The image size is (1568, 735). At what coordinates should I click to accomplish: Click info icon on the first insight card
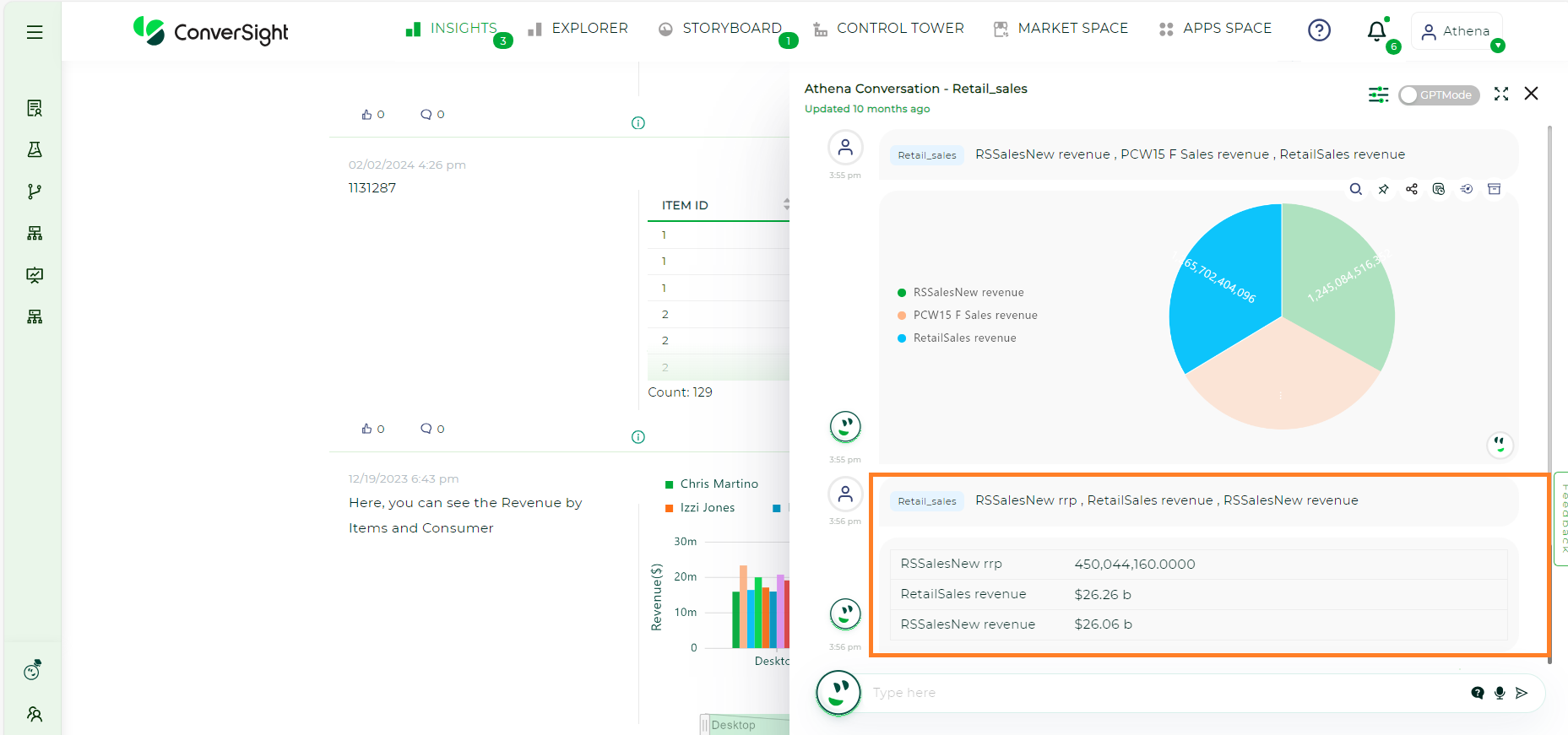point(638,123)
